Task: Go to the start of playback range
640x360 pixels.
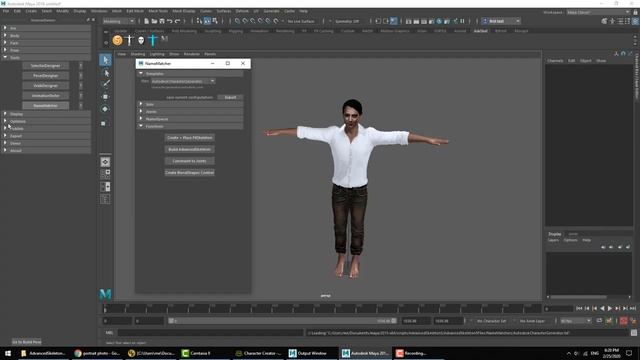Action: [579, 309]
